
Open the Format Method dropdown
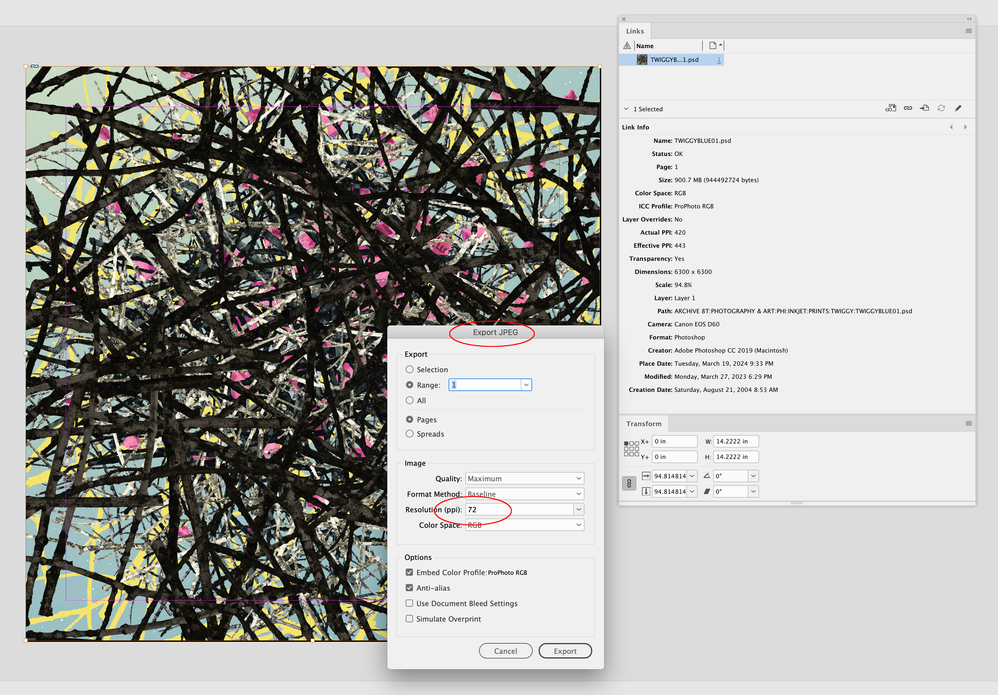pyautogui.click(x=524, y=494)
